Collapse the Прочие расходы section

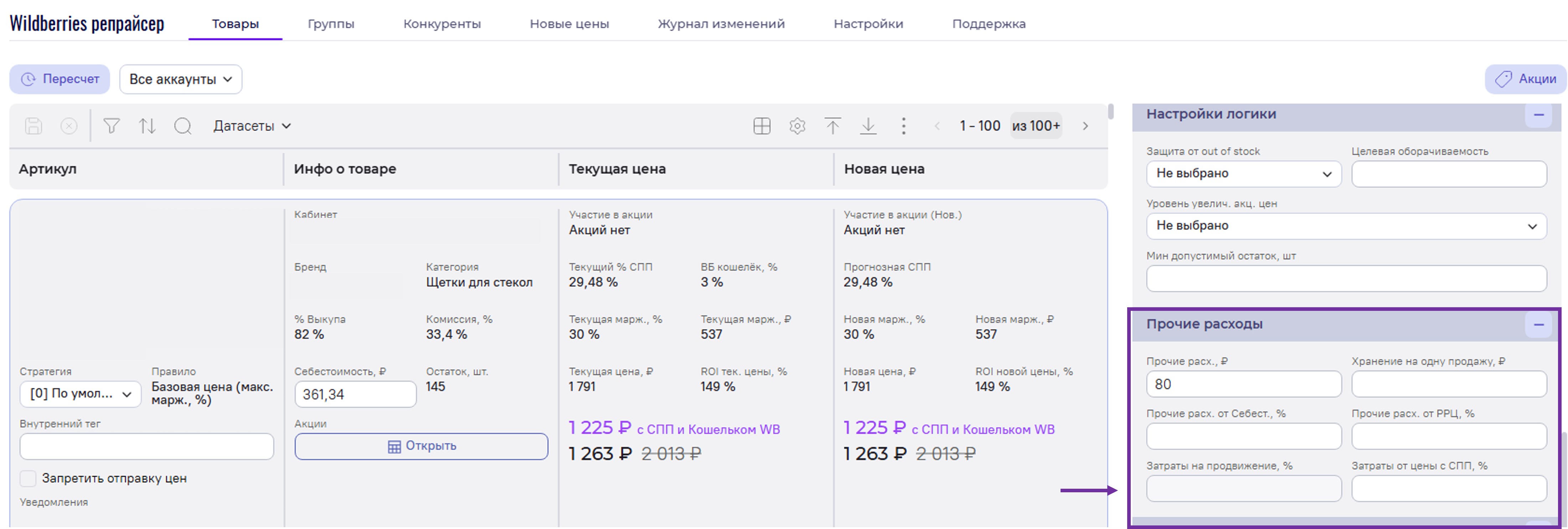1538,324
